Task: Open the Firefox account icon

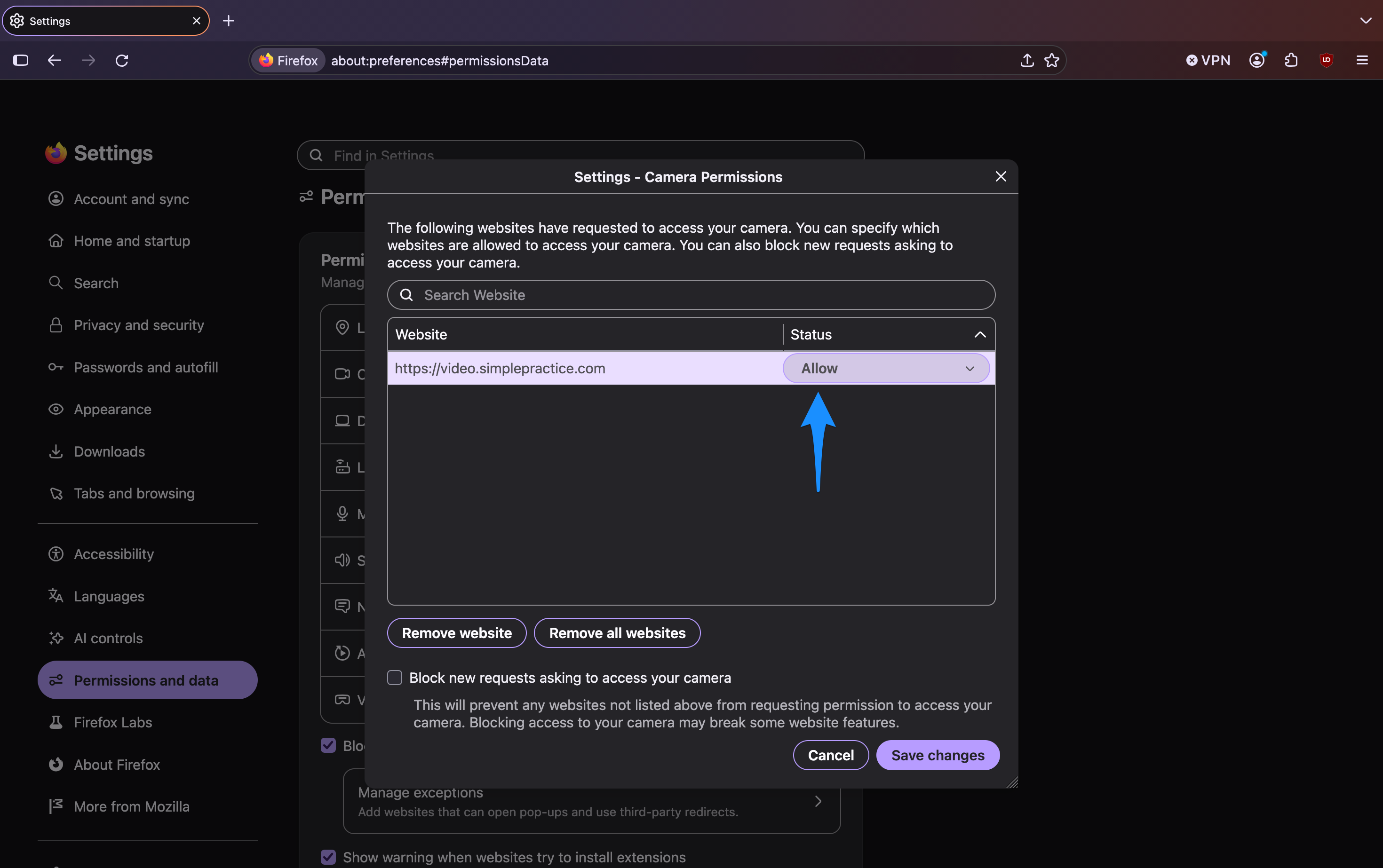Action: (1256, 60)
